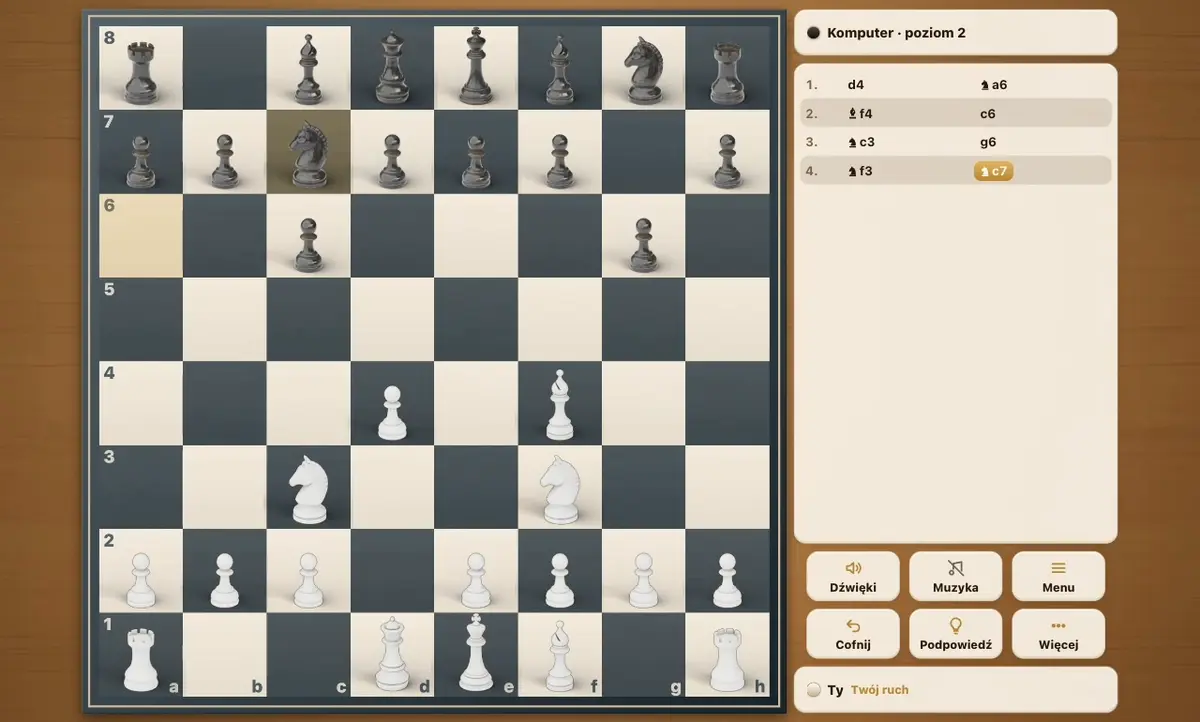
Task: Expand more options with Więcej
Action: tap(1058, 634)
